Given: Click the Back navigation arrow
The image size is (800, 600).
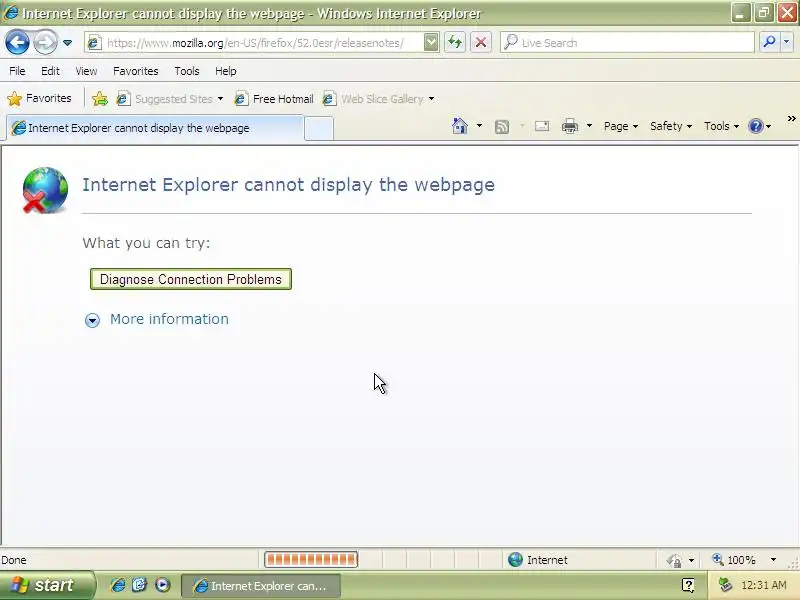Looking at the screenshot, I should pos(17,42).
